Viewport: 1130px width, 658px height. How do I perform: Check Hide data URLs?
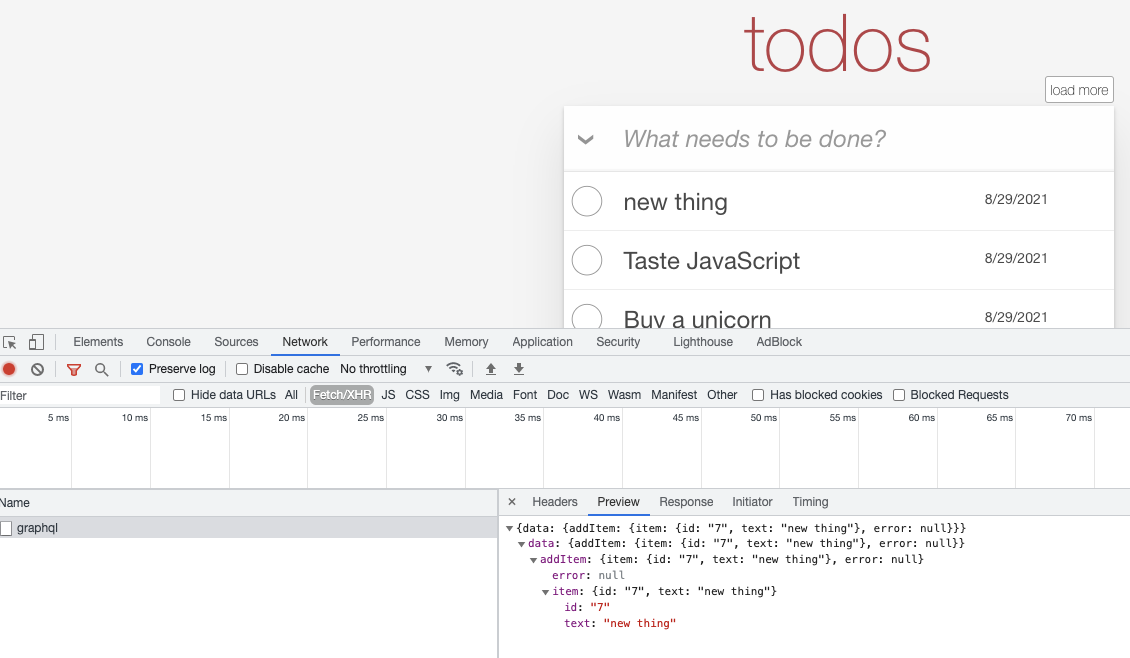[x=179, y=395]
